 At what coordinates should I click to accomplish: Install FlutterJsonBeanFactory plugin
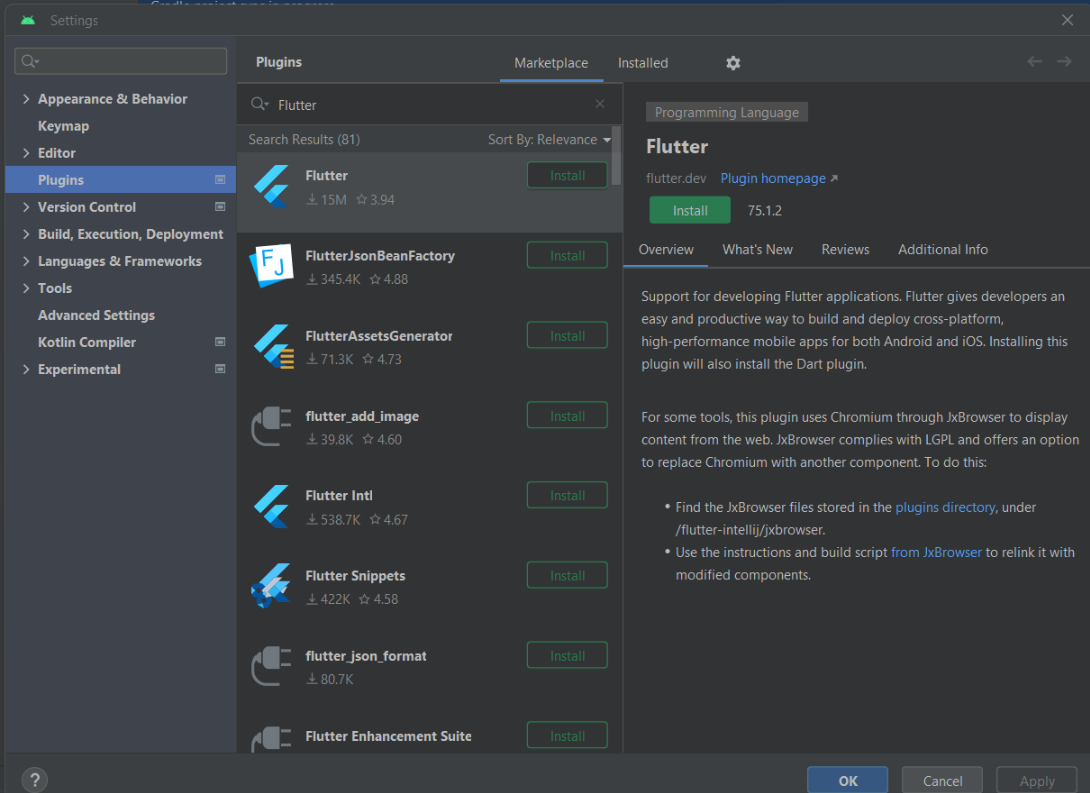pyautogui.click(x=567, y=256)
